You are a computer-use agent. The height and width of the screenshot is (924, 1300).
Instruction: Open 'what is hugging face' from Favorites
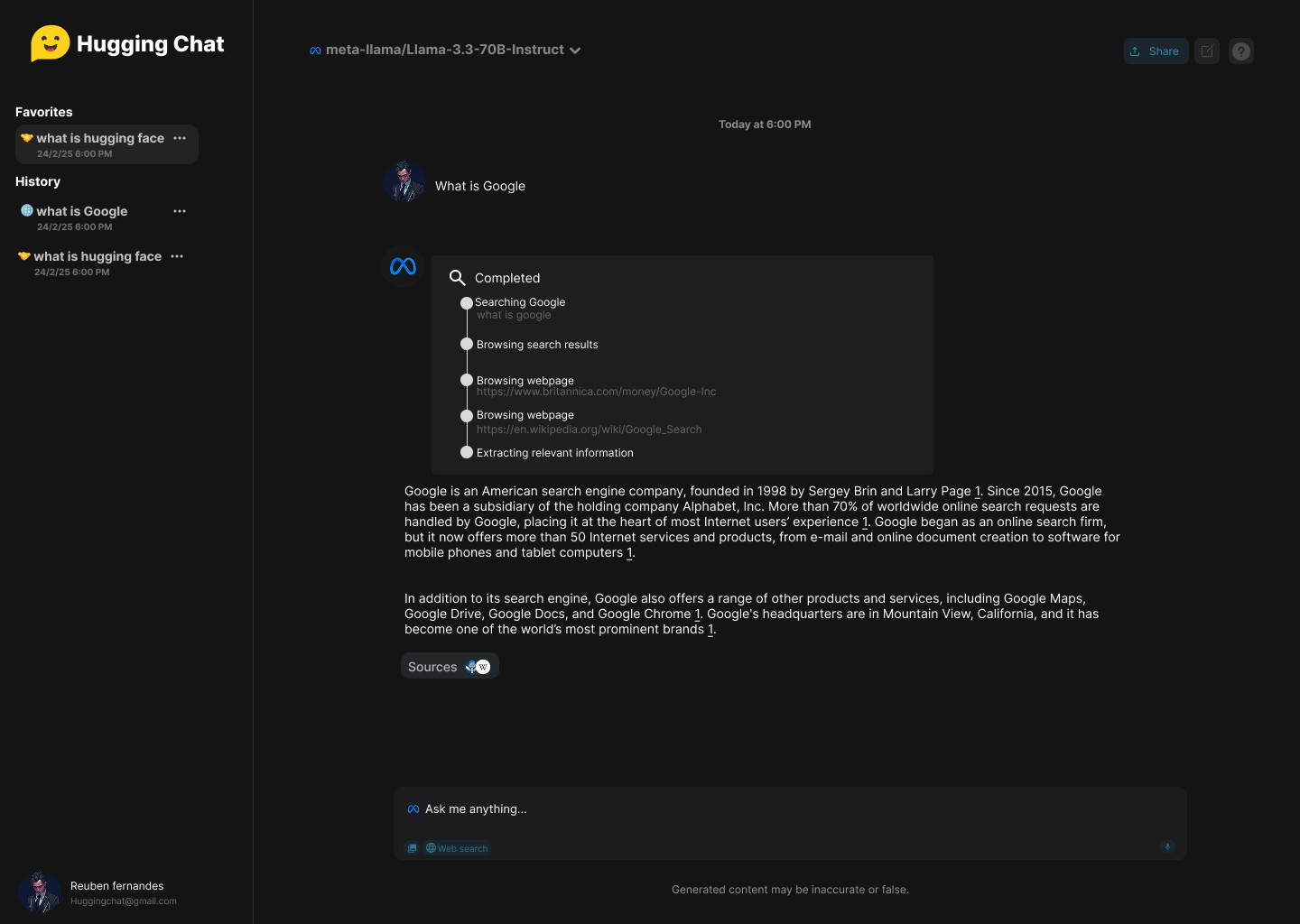(99, 138)
